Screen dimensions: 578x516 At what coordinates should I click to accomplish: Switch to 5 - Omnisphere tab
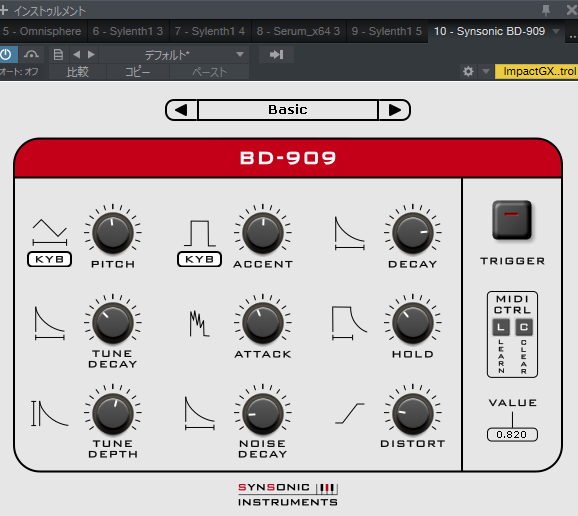pos(42,31)
